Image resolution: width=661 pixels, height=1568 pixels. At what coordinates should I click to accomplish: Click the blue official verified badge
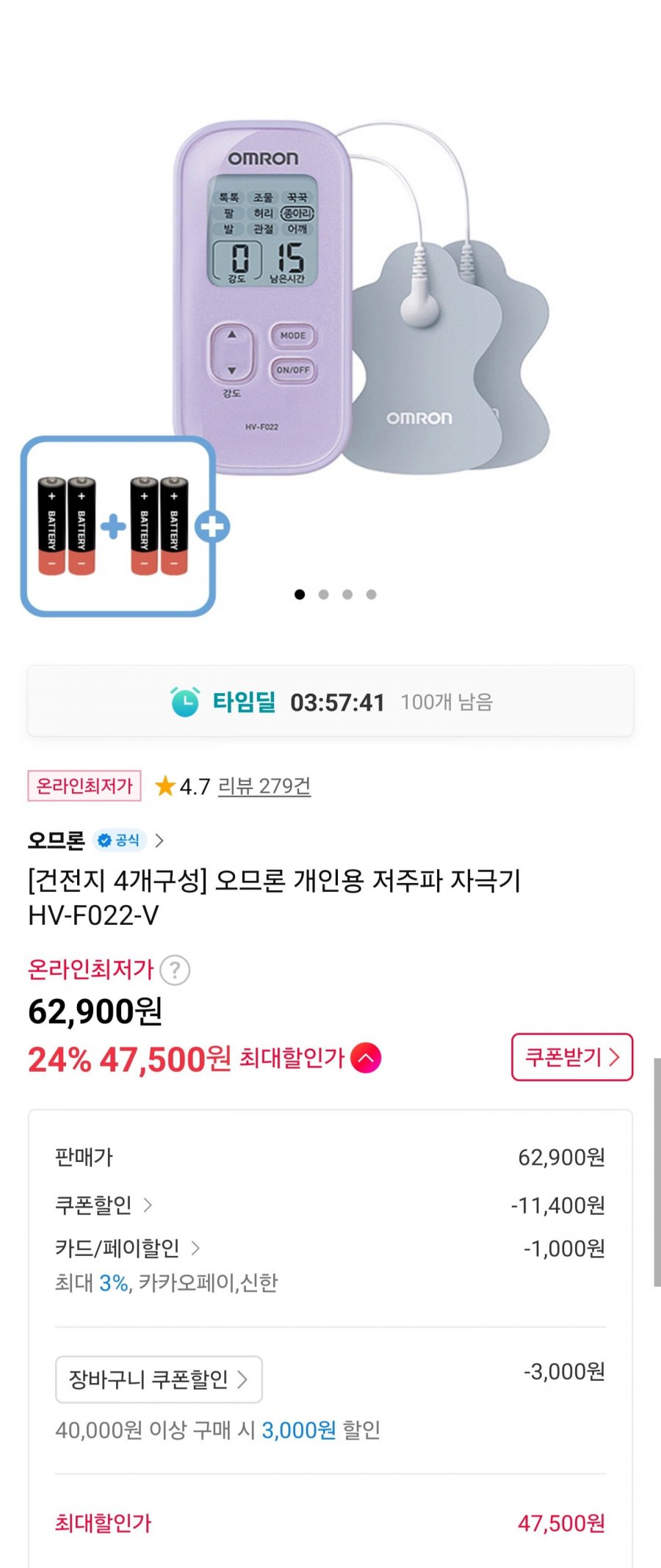[x=120, y=840]
